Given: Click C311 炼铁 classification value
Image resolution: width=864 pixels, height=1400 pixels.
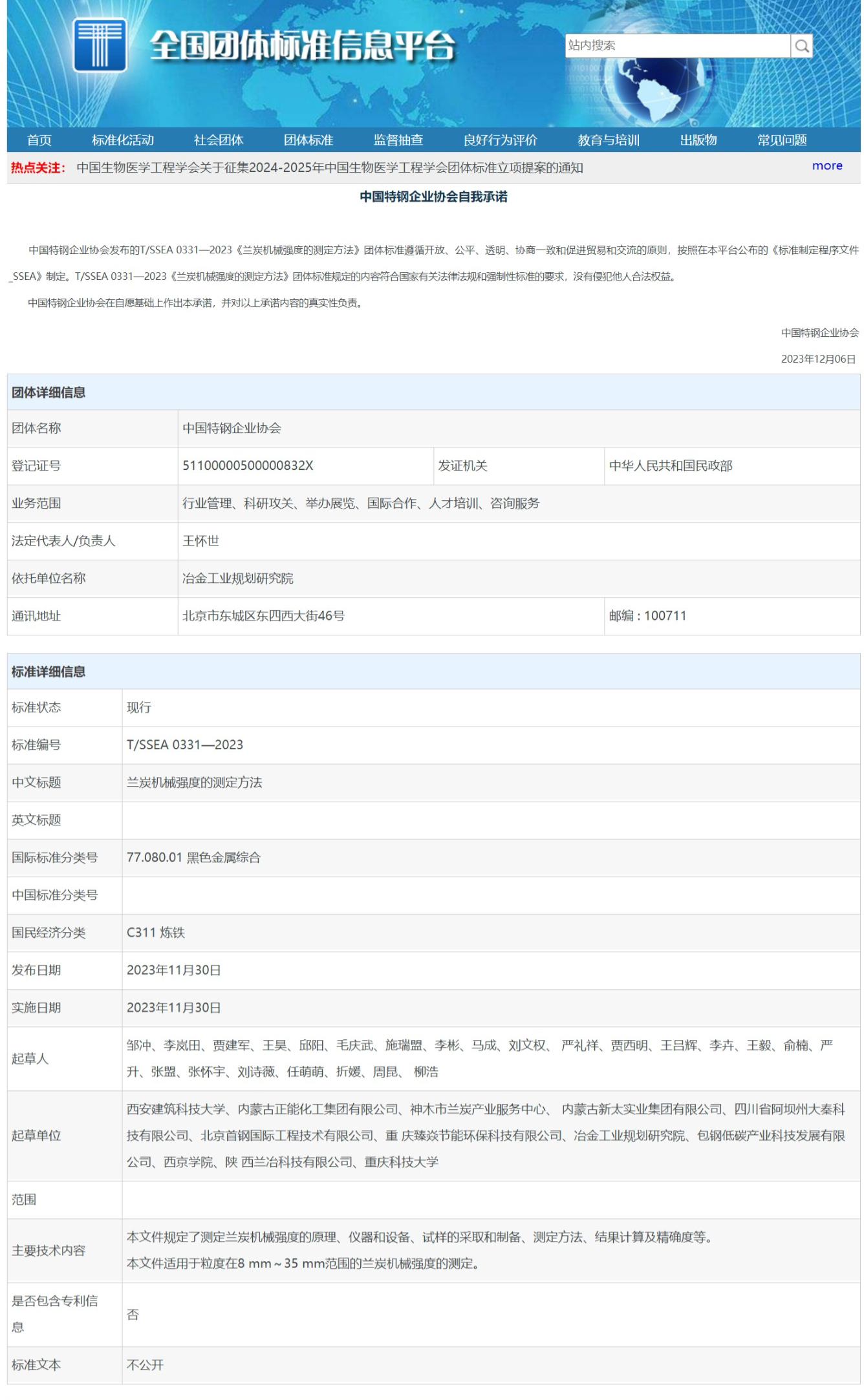Looking at the screenshot, I should pos(156,933).
